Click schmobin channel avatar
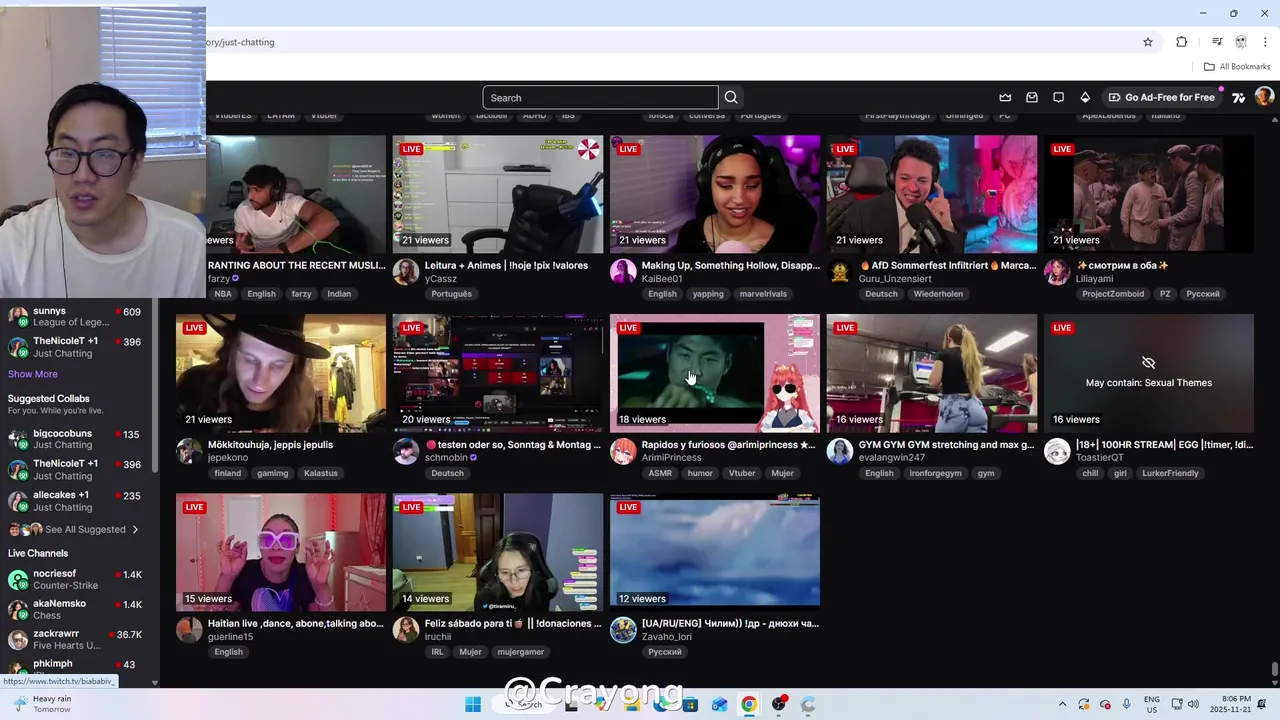This screenshot has width=1280, height=720. point(406,451)
